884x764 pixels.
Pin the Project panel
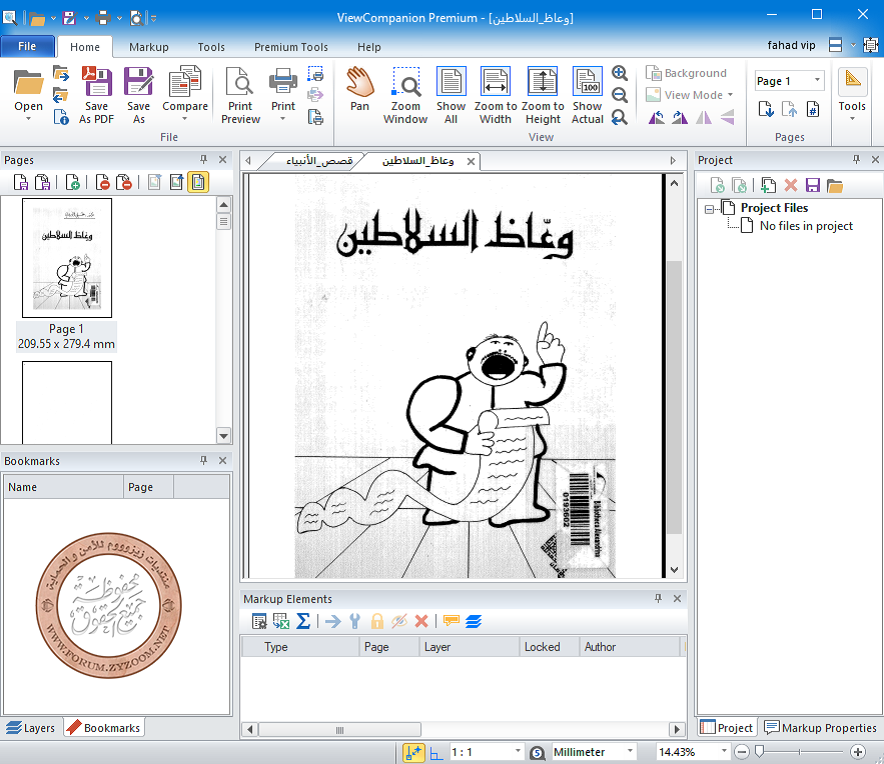(x=856, y=160)
